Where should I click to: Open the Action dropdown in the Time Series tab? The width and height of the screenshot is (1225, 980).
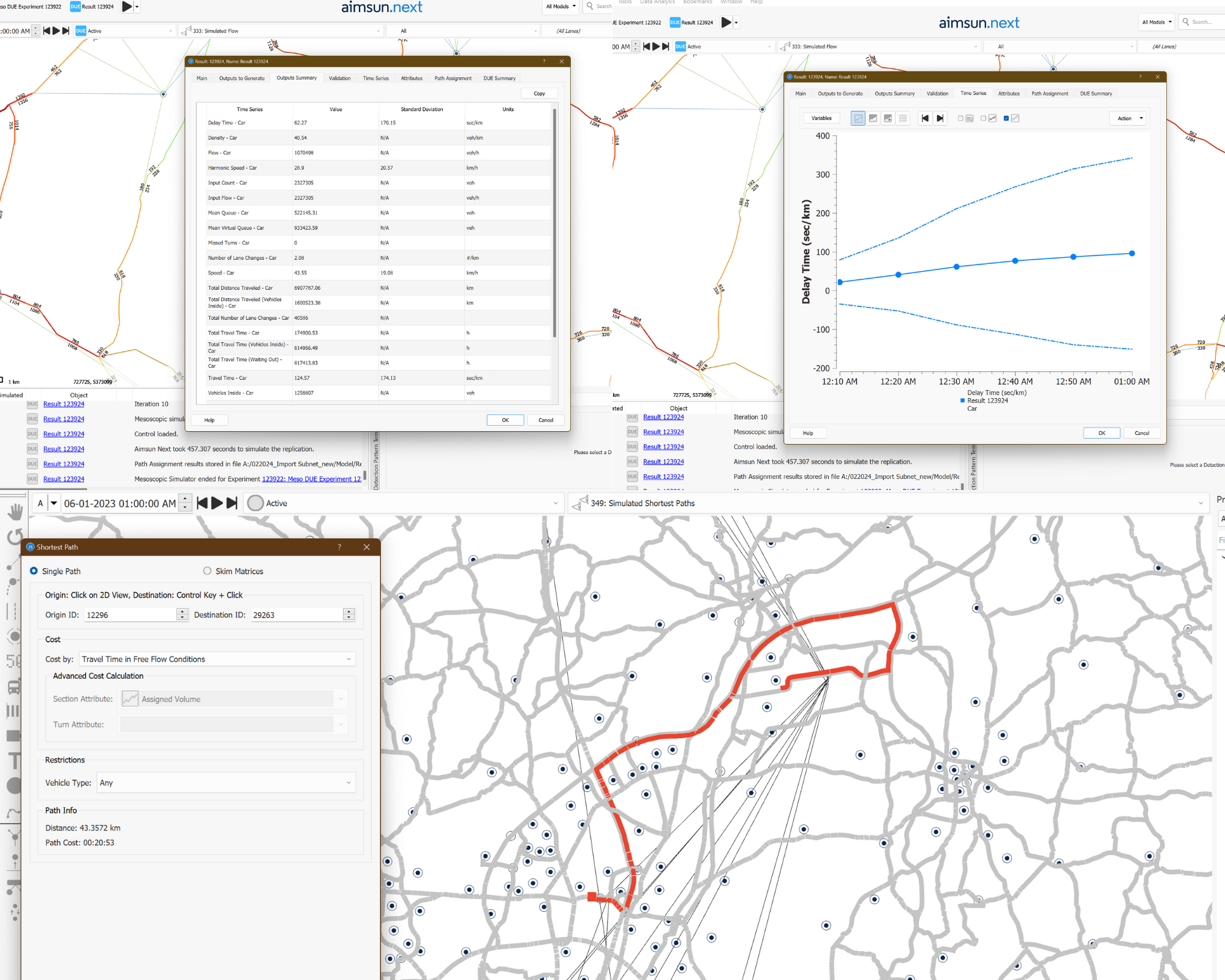[1128, 118]
